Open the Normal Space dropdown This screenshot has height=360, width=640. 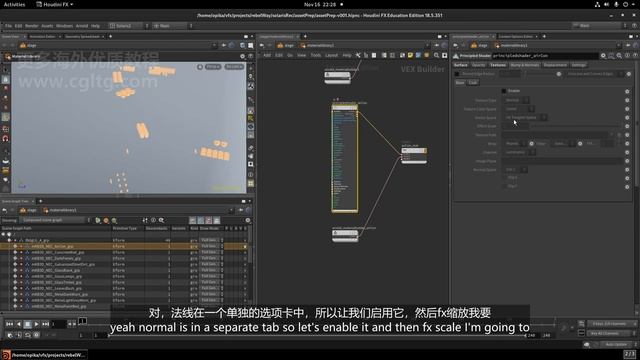tap(516, 169)
